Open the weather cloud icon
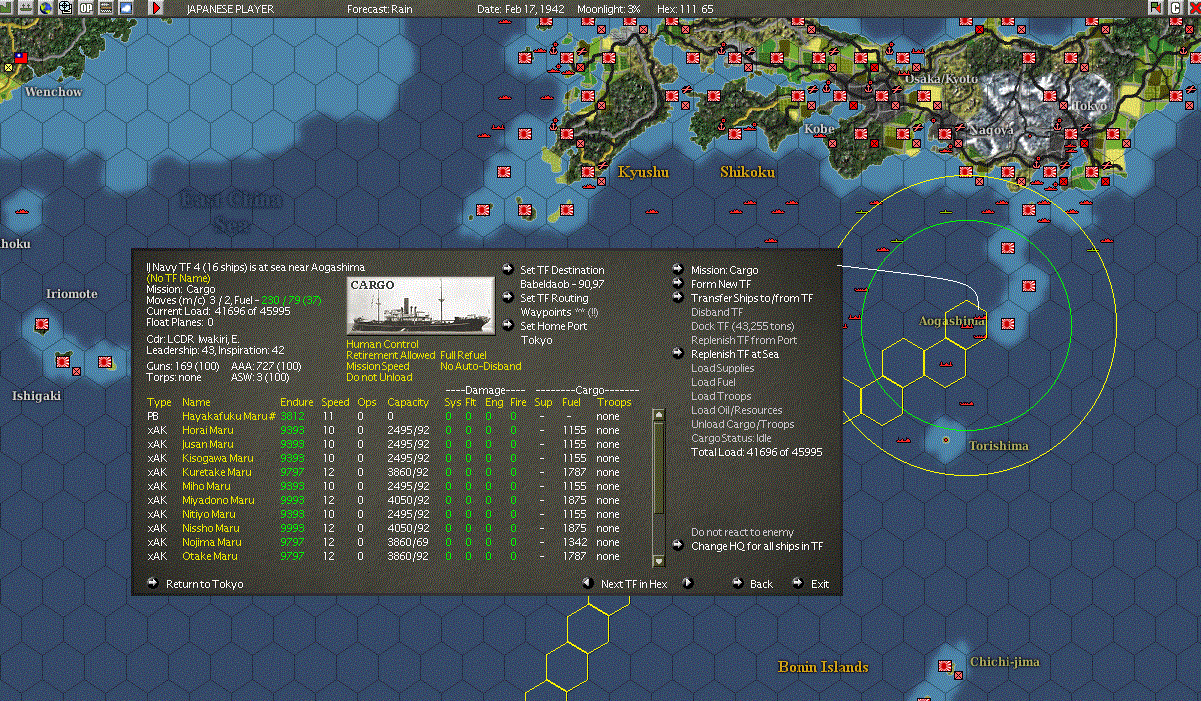The image size is (1201, 701). pyautogui.click(x=126, y=8)
